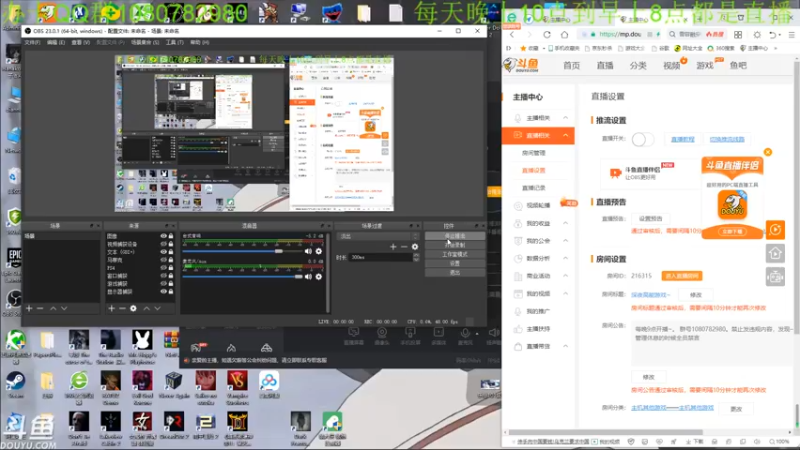Open OBS 工具(T) menu
Image resolution: width=800 pixels, height=450 pixels.
tap(174, 42)
